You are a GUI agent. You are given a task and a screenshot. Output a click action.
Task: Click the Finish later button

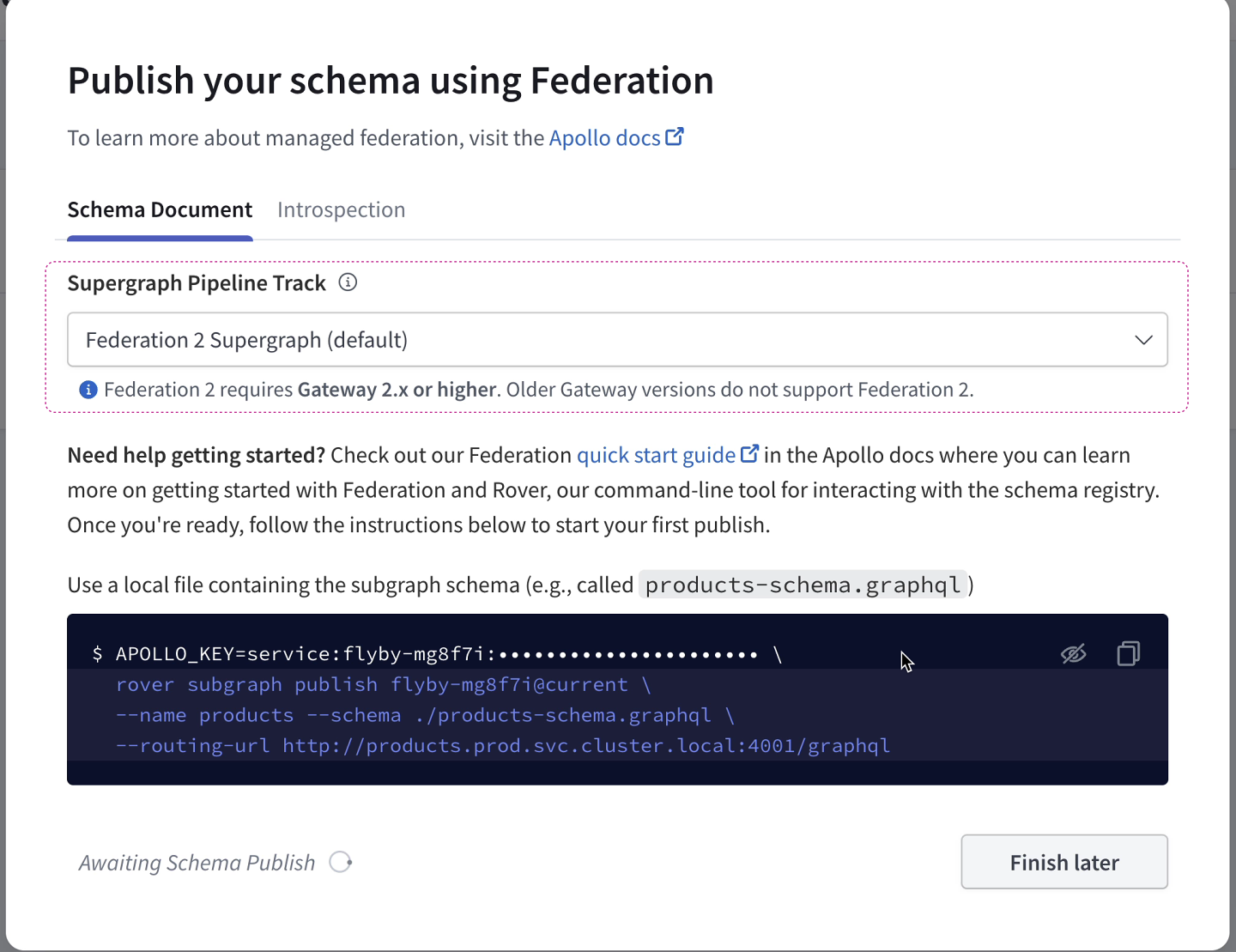[x=1063, y=862]
